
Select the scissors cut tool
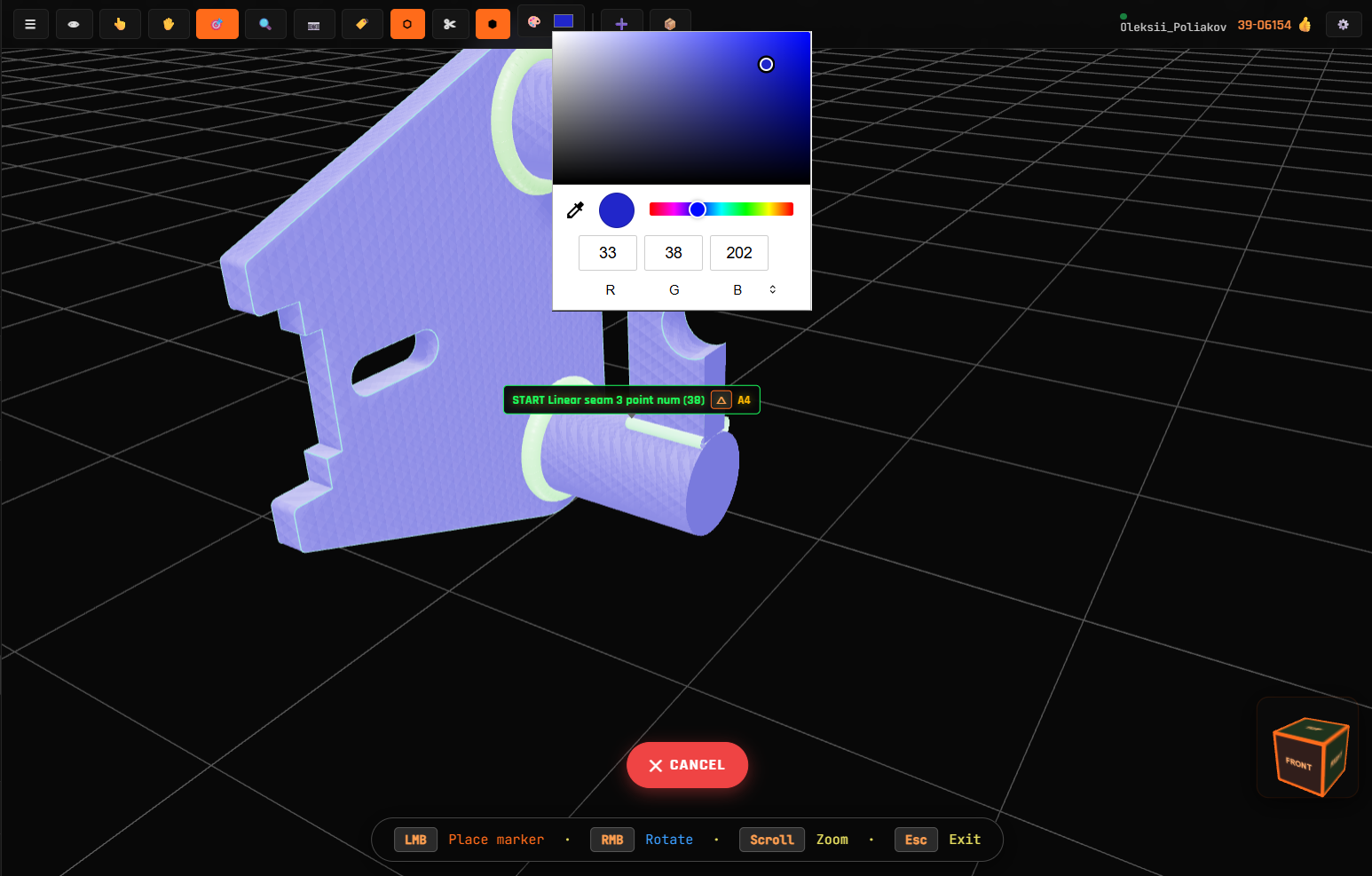[450, 24]
